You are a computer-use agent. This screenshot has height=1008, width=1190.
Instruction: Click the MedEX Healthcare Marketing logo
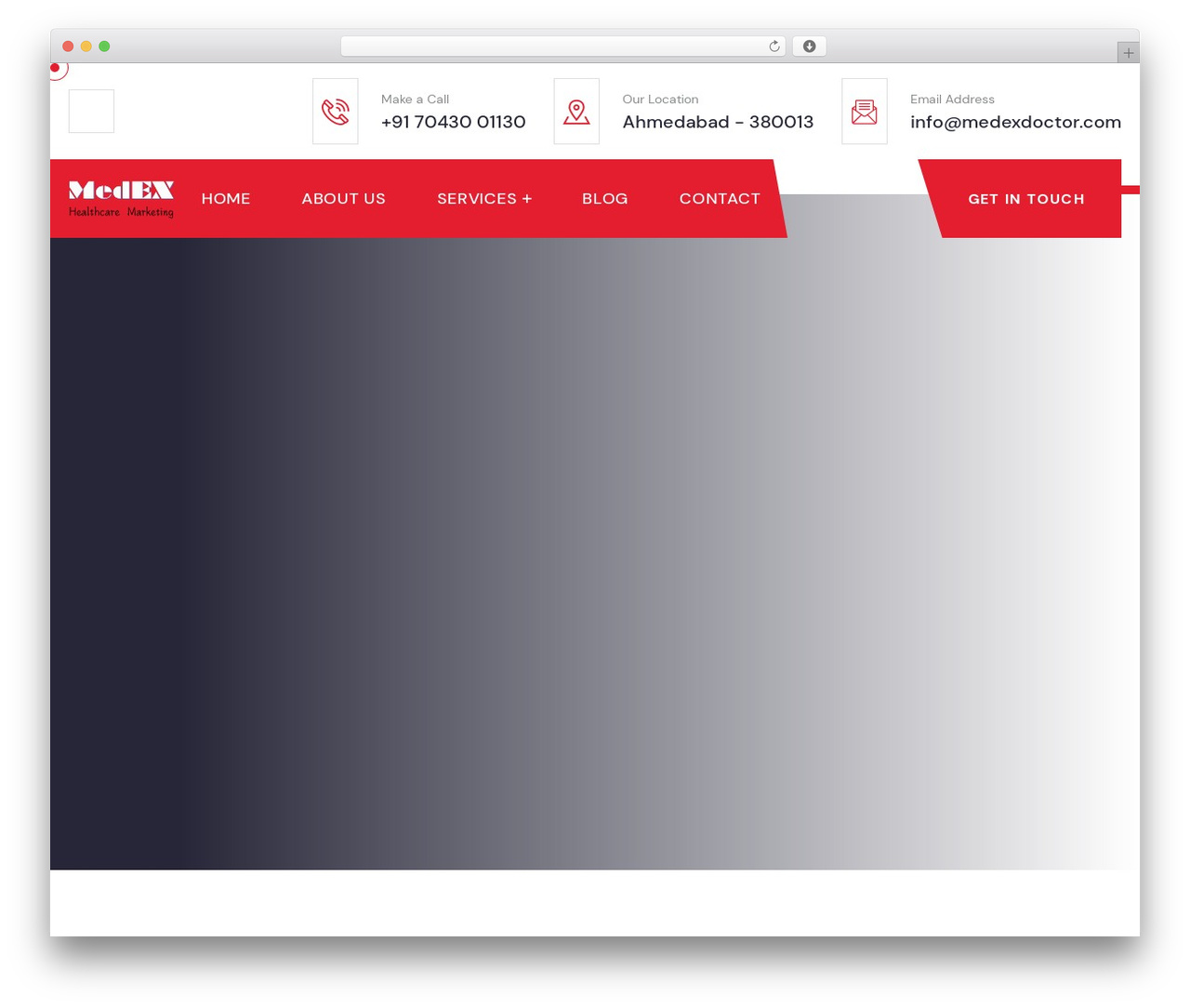point(121,199)
